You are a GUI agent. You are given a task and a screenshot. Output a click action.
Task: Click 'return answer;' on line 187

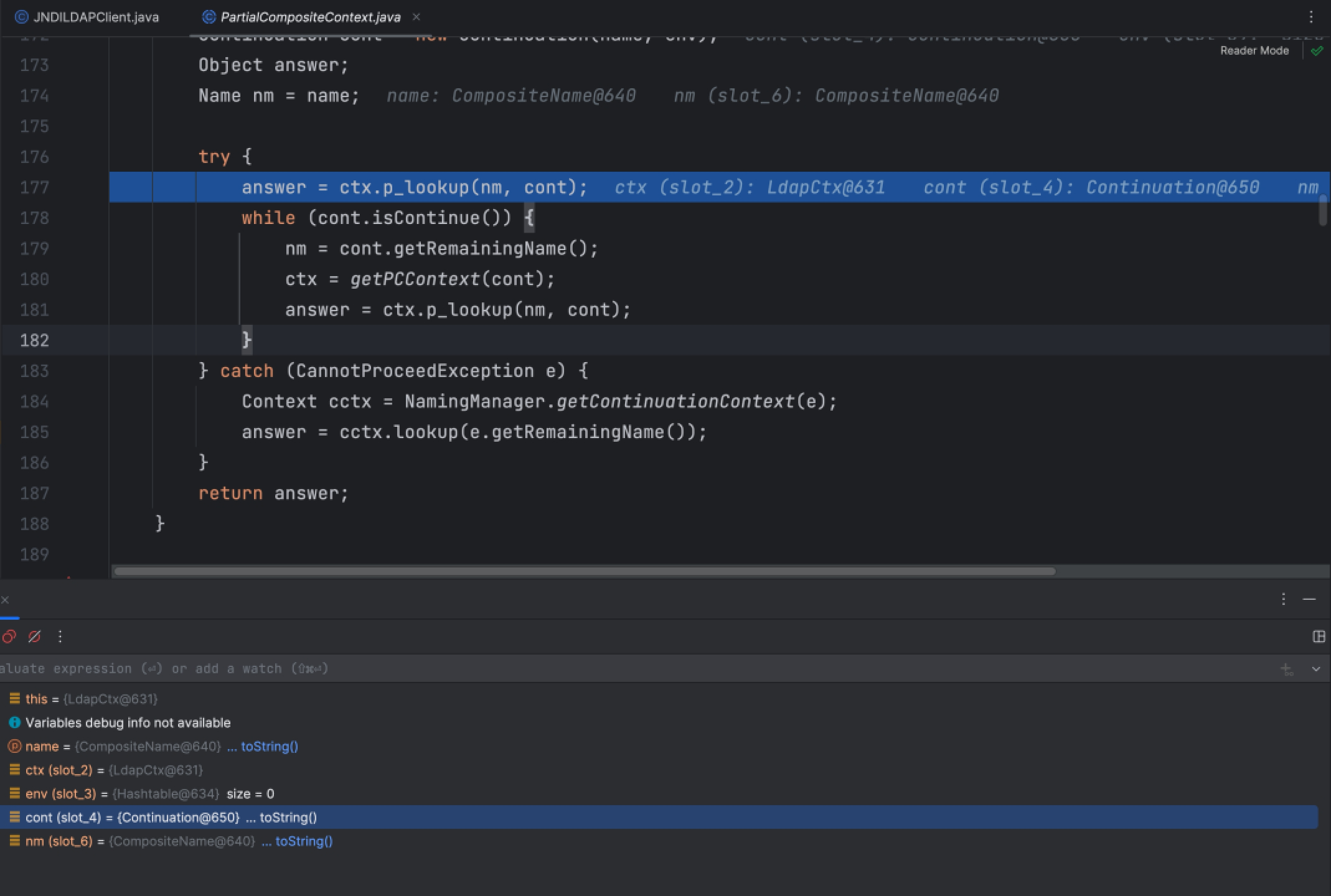click(x=273, y=493)
